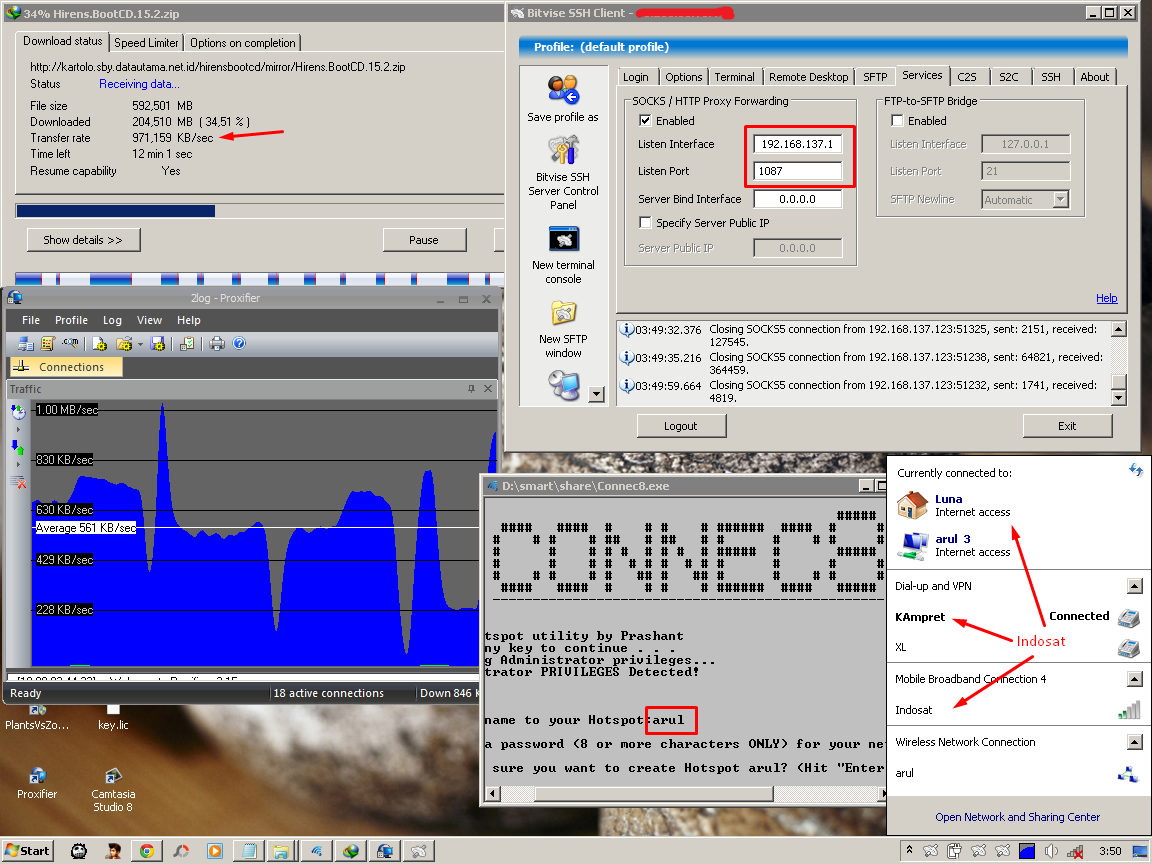Enable FTP-to-SFTP Bridge checkbox
This screenshot has height=864, width=1152.
897,120
